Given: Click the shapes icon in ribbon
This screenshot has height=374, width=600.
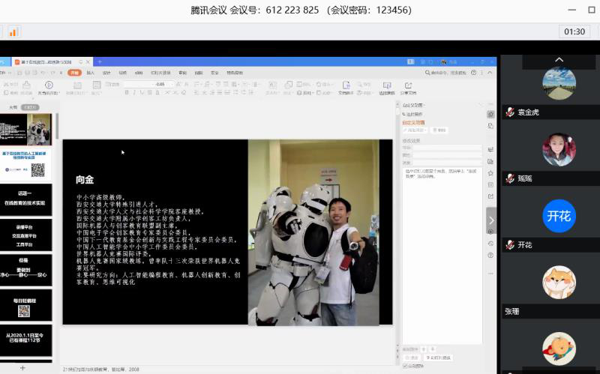Looking at the screenshot, I should click(289, 85).
